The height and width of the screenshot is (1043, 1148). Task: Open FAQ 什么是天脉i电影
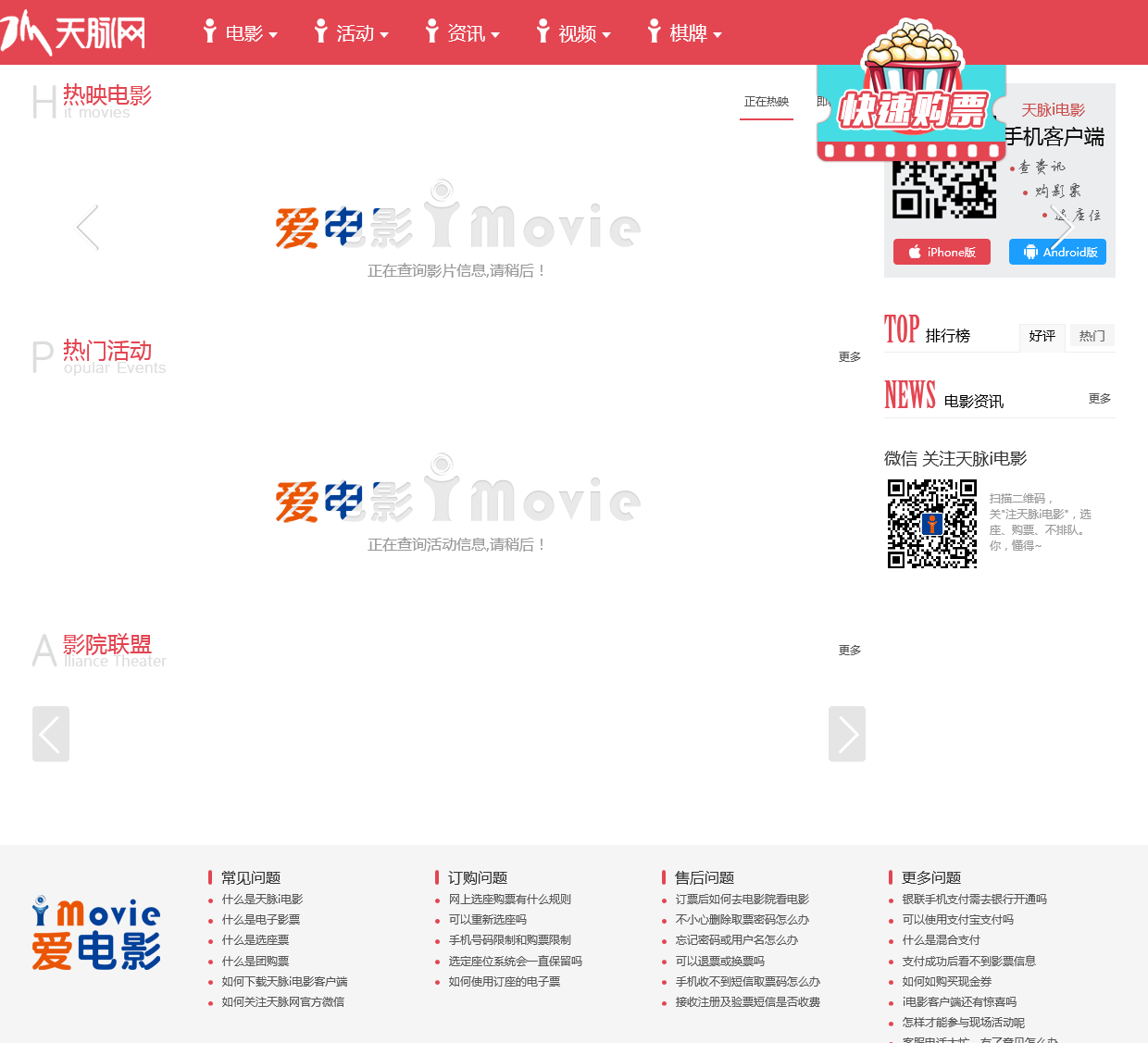(x=262, y=900)
